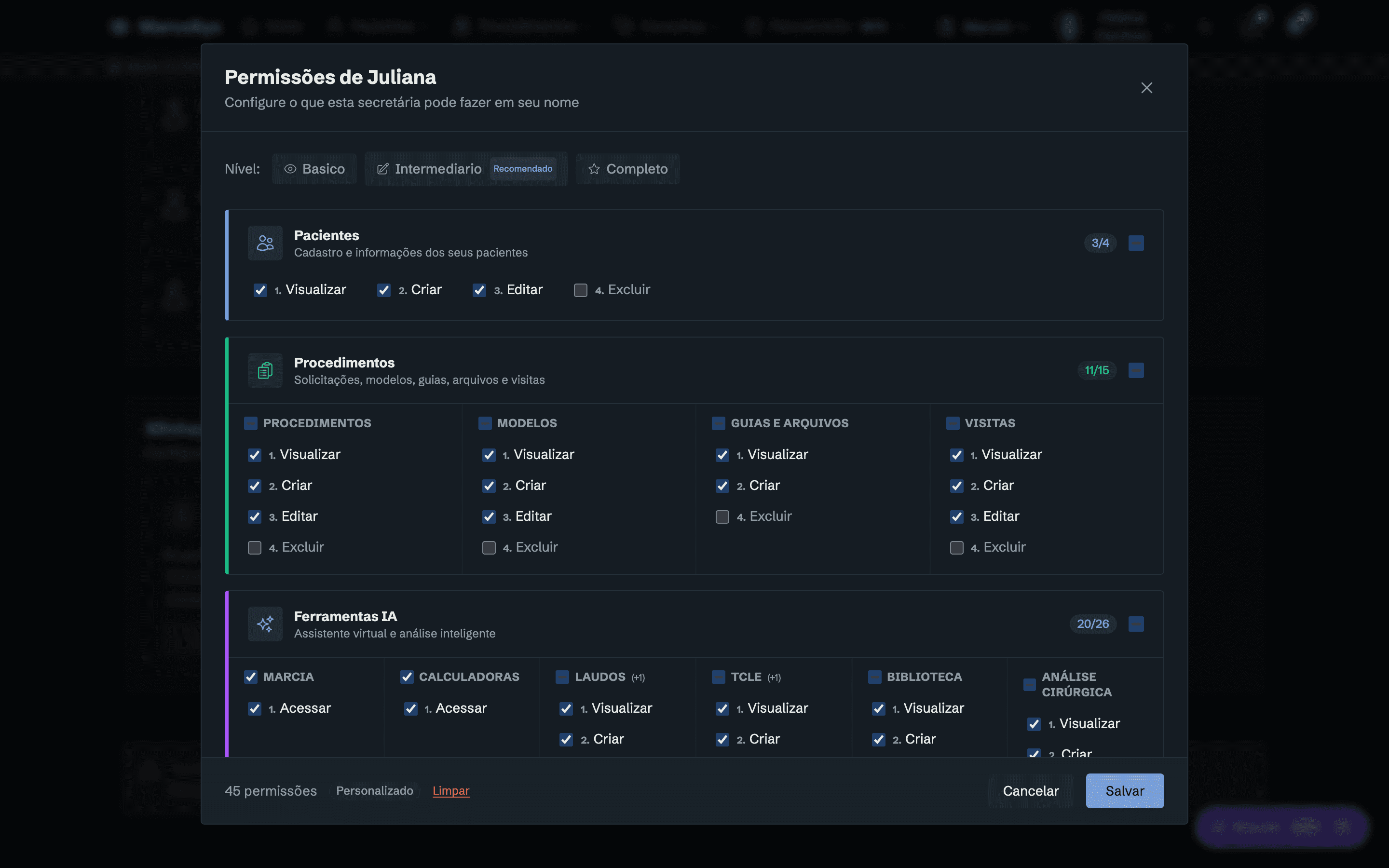Toggle the VISITAS group checkbox
Screen dimensions: 1389x868
[953, 424]
